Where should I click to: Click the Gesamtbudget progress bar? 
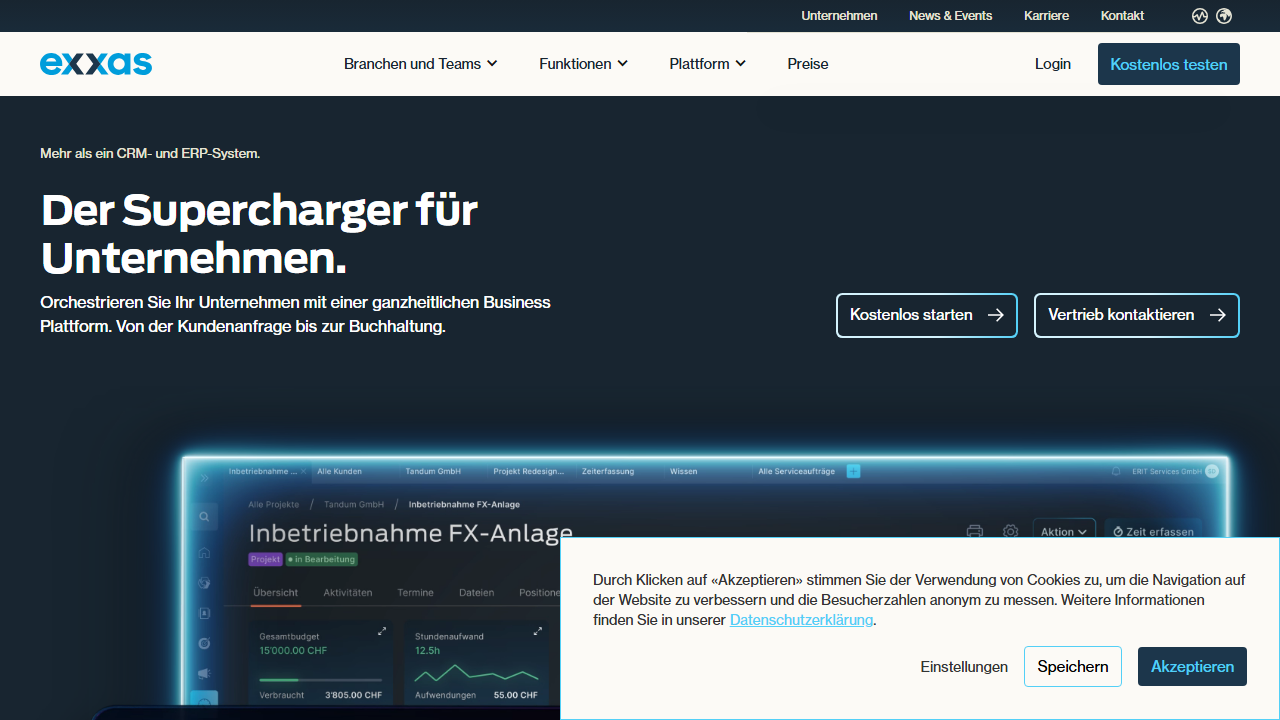click(321, 680)
